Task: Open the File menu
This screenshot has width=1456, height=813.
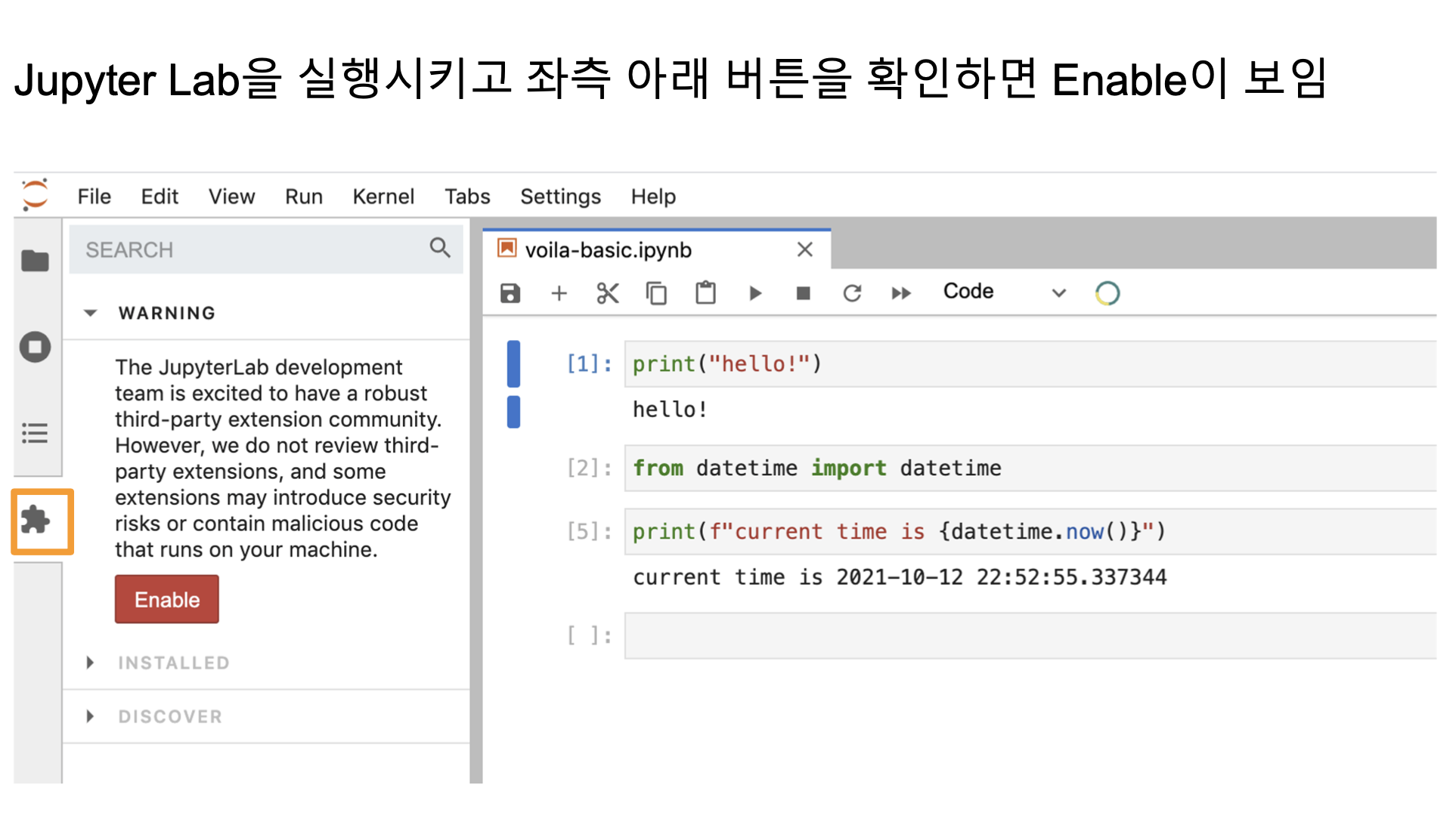Action: pyautogui.click(x=94, y=196)
